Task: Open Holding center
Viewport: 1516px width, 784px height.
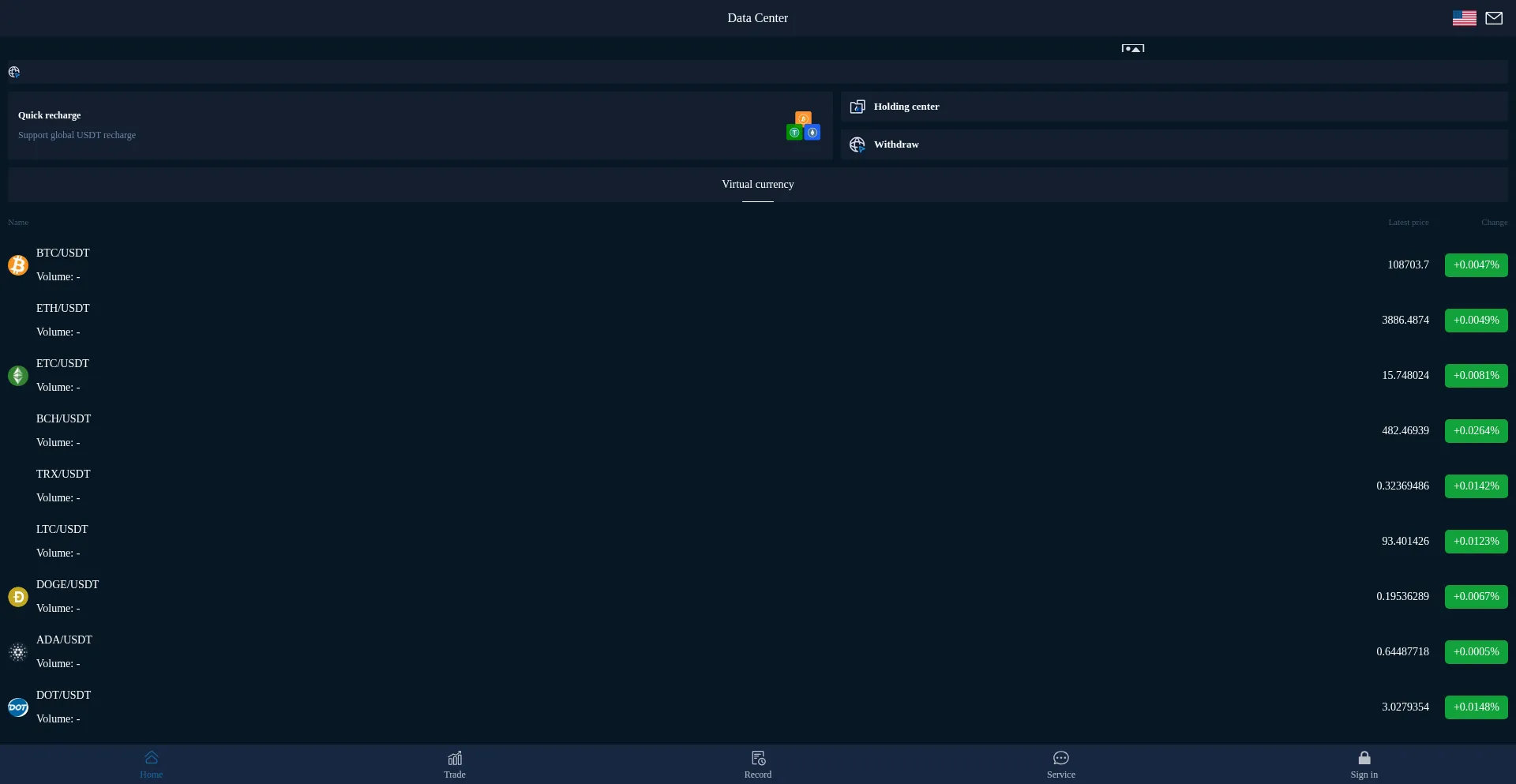Action: pyautogui.click(x=906, y=107)
